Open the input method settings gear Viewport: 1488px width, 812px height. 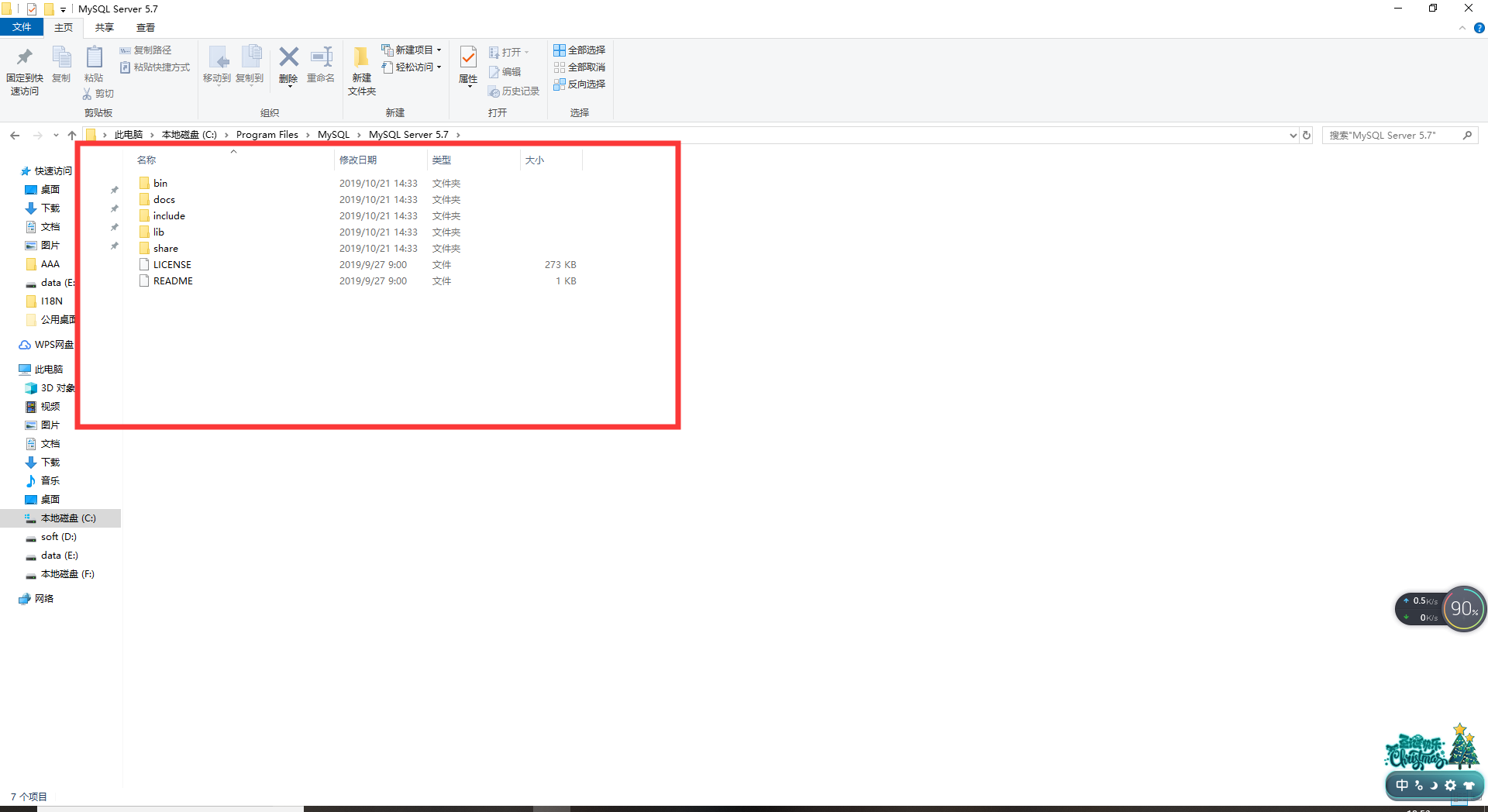(x=1451, y=785)
